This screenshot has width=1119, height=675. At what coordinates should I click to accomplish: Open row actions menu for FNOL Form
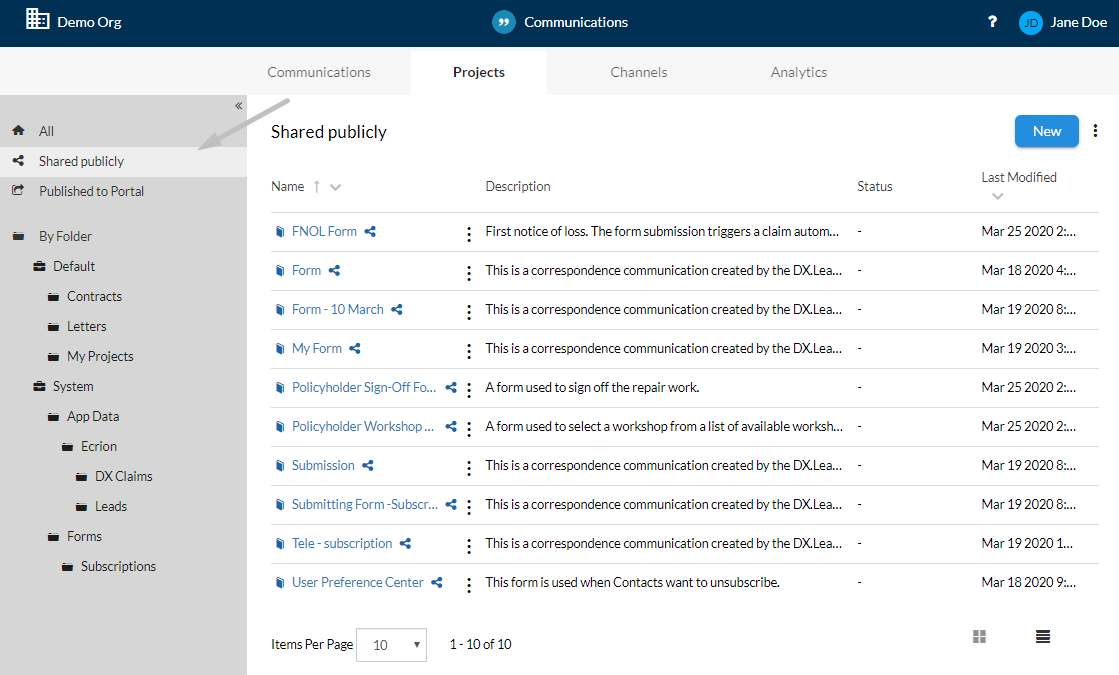coord(469,233)
